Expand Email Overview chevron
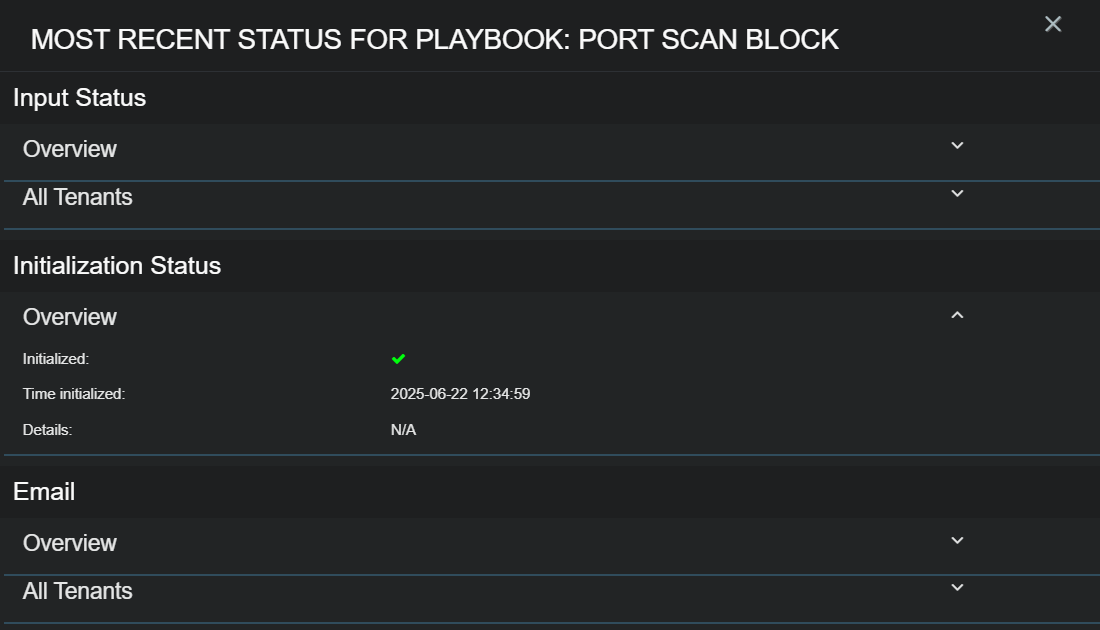Image resolution: width=1100 pixels, height=630 pixels. 957,541
